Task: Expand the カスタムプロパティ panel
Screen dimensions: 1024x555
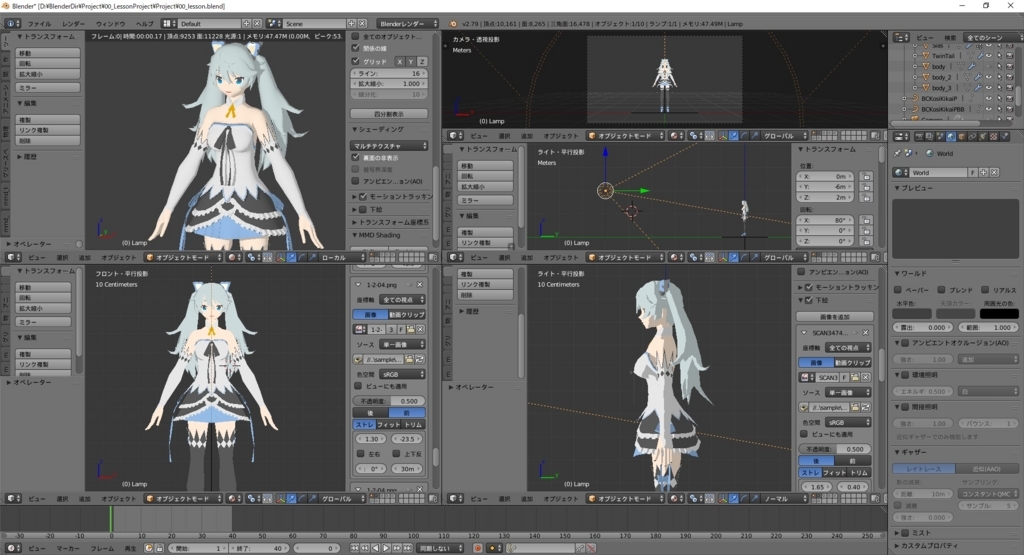Action: 927,545
